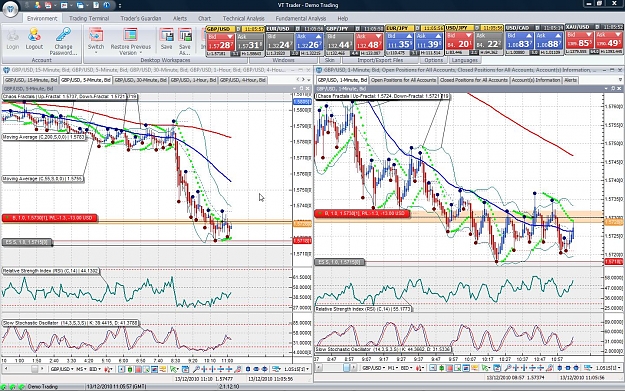The width and height of the screenshot is (625, 391).
Task: Click the eraser-magnifier icon in 1-Minute chart toolbar
Action: coord(550,368)
